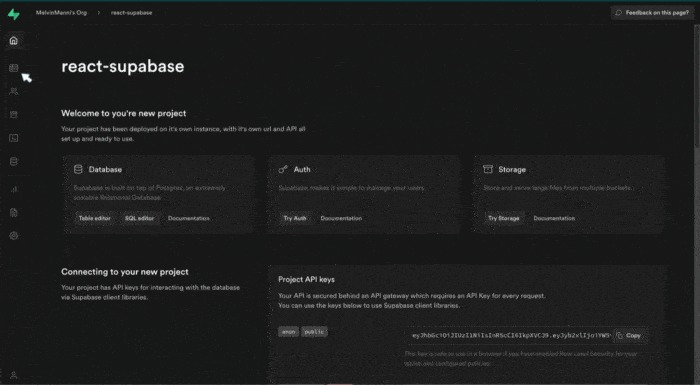The height and width of the screenshot is (385, 700).
Task: Open Documentation link in Database card
Action: pos(188,218)
